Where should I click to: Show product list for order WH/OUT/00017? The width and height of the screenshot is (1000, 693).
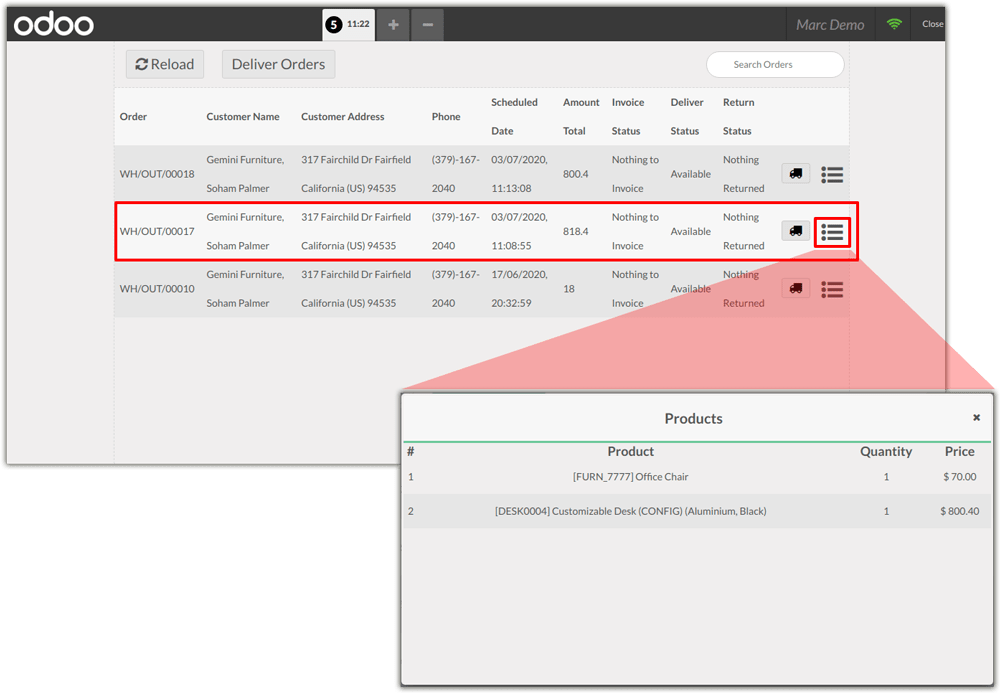pyautogui.click(x=832, y=231)
